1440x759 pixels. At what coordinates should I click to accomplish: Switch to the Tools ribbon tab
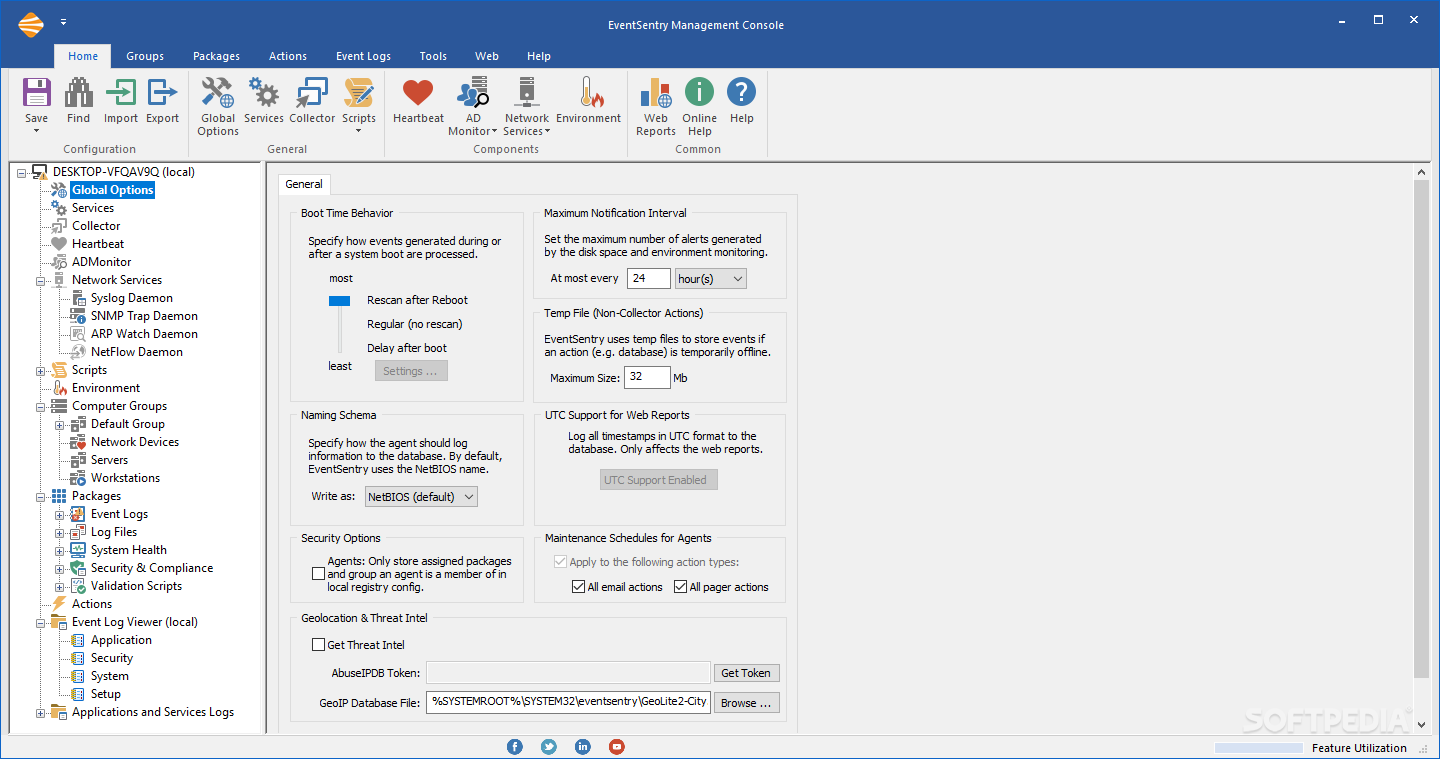pos(433,56)
